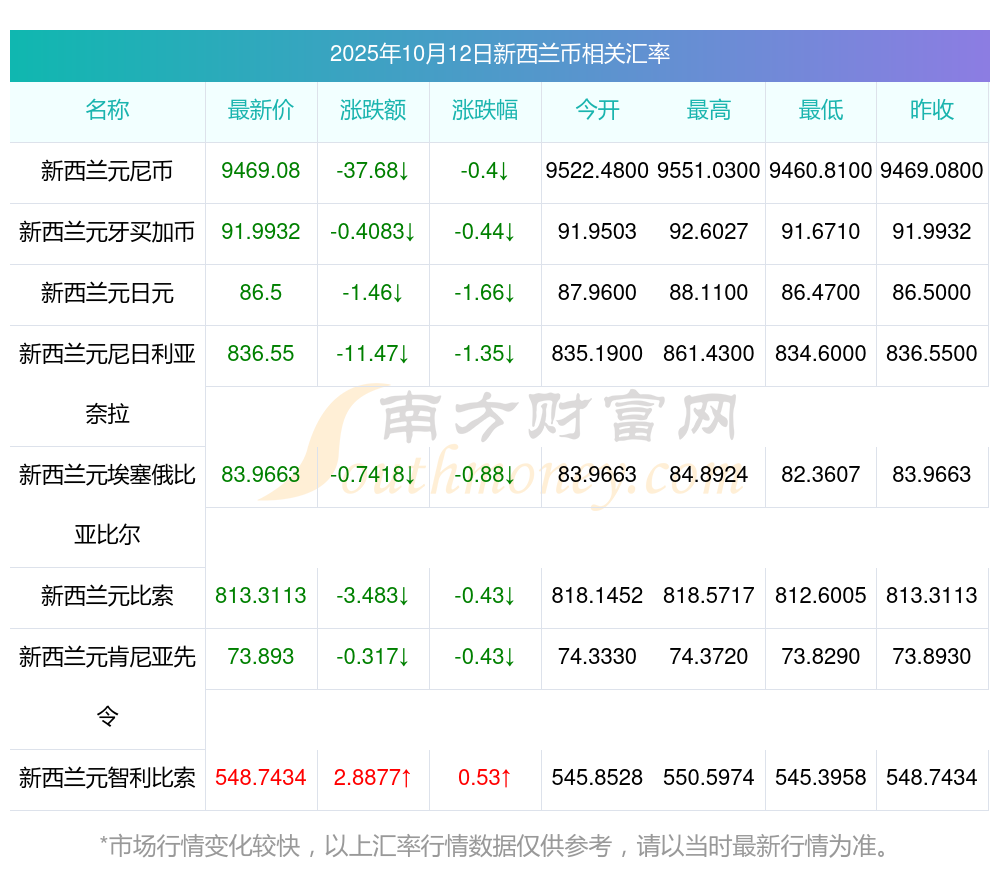Select the 新西兰元尼币 row name
This screenshot has height=877, width=1000.
(107, 171)
